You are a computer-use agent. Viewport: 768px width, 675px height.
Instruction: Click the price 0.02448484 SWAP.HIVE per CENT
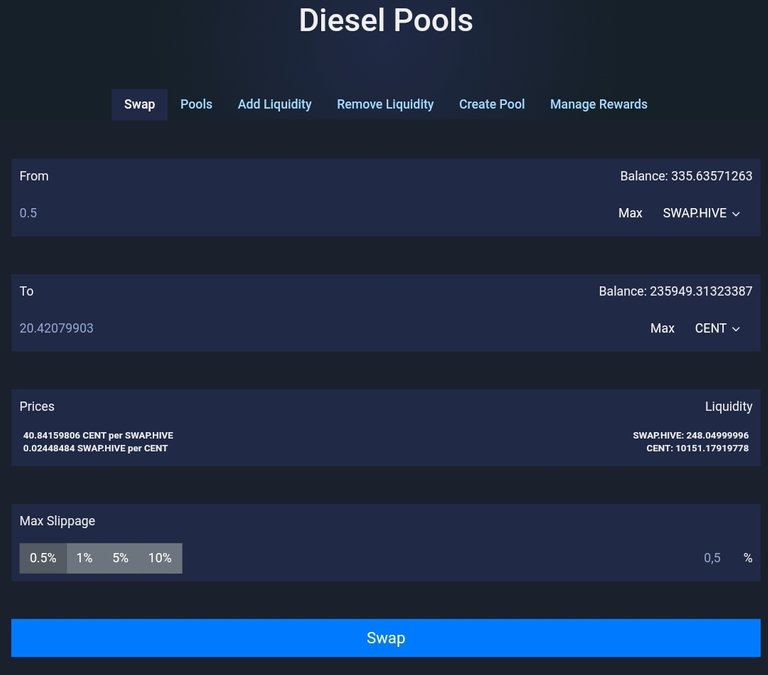click(x=95, y=448)
